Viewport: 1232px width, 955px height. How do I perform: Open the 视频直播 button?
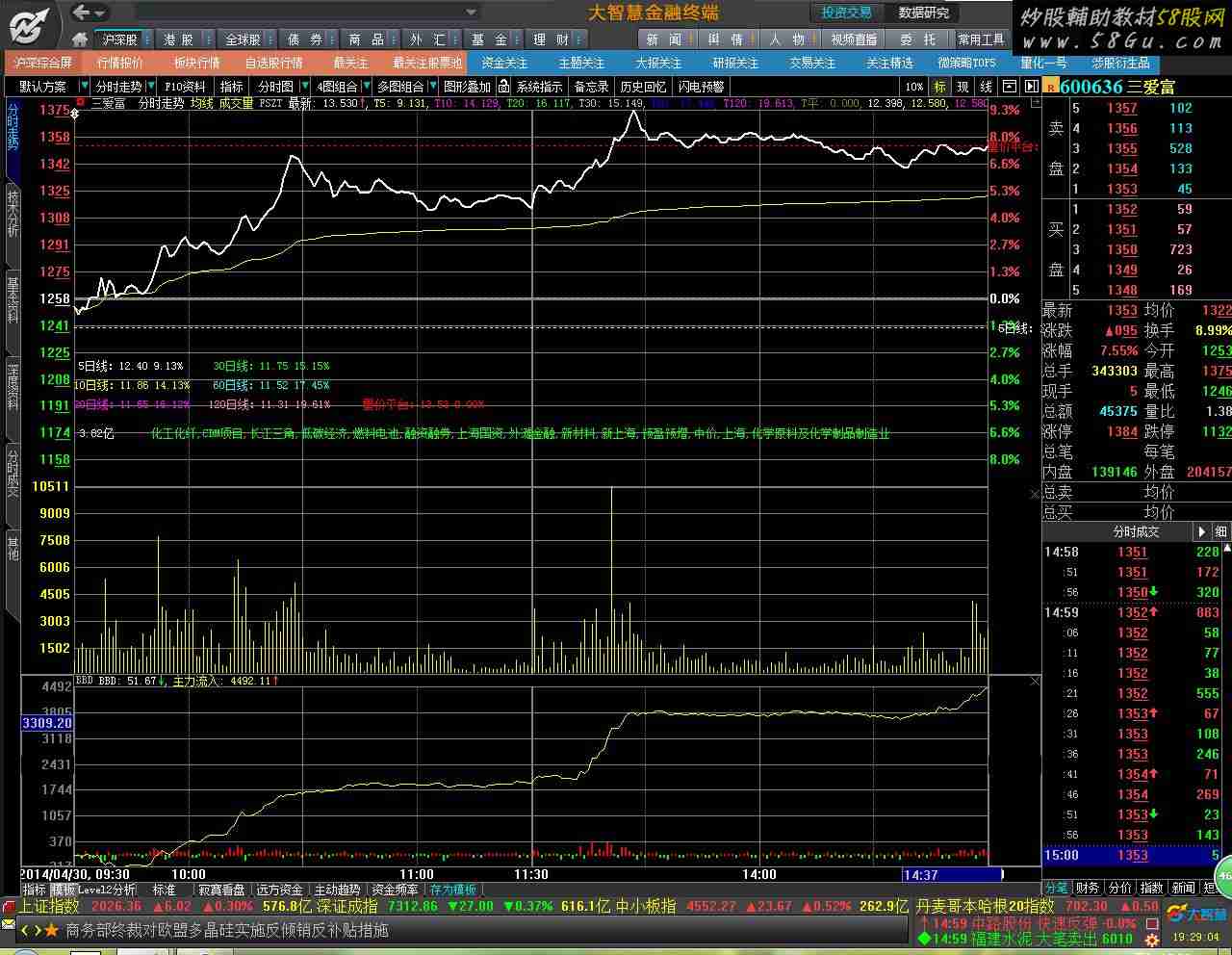(854, 39)
